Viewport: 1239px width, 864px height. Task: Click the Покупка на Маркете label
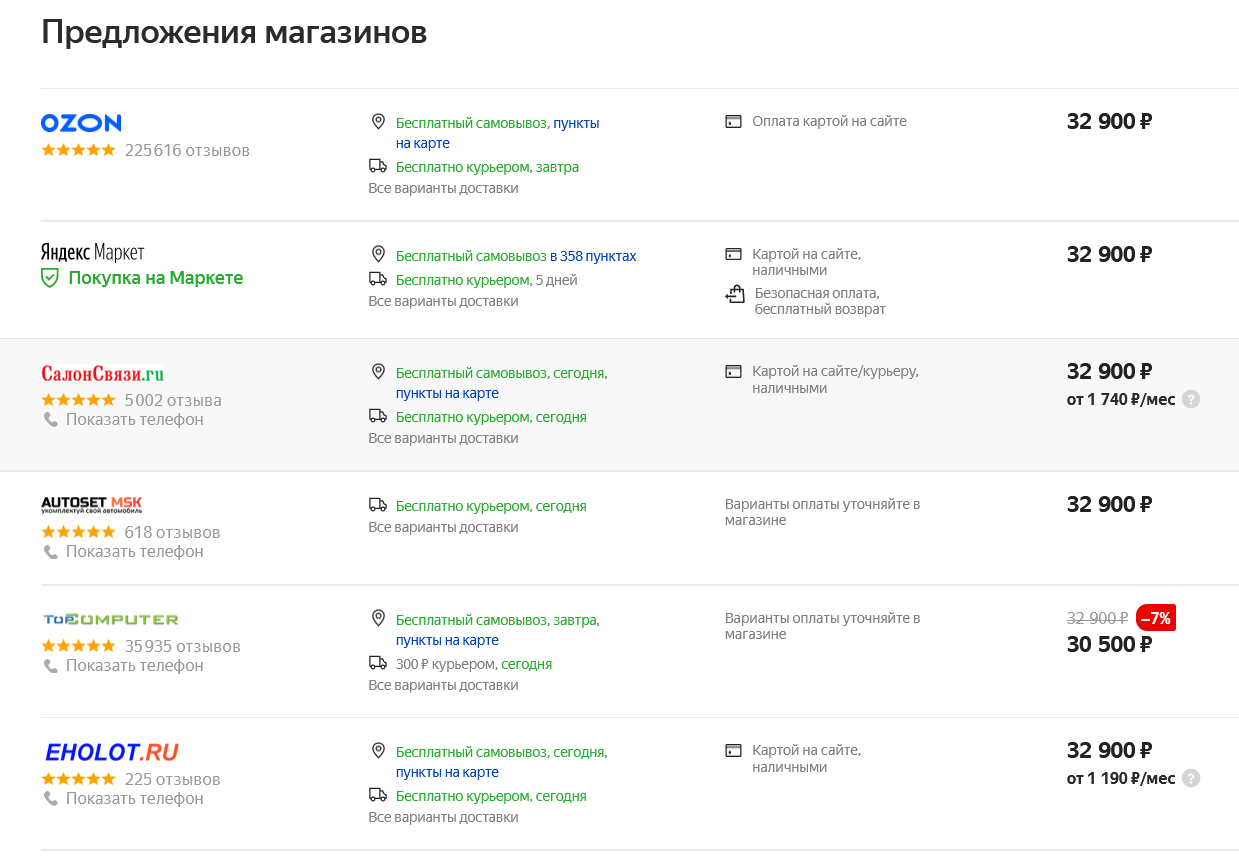coord(155,278)
